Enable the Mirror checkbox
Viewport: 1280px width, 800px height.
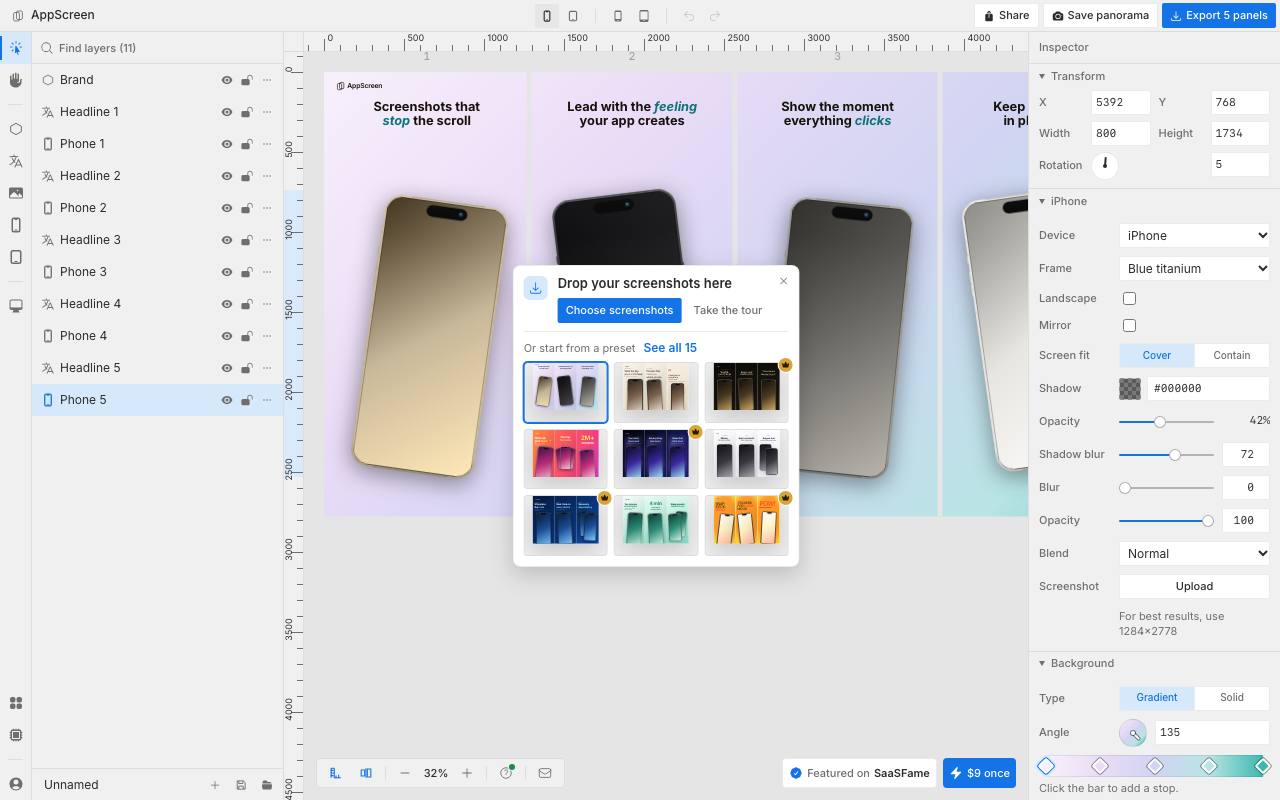point(1129,325)
